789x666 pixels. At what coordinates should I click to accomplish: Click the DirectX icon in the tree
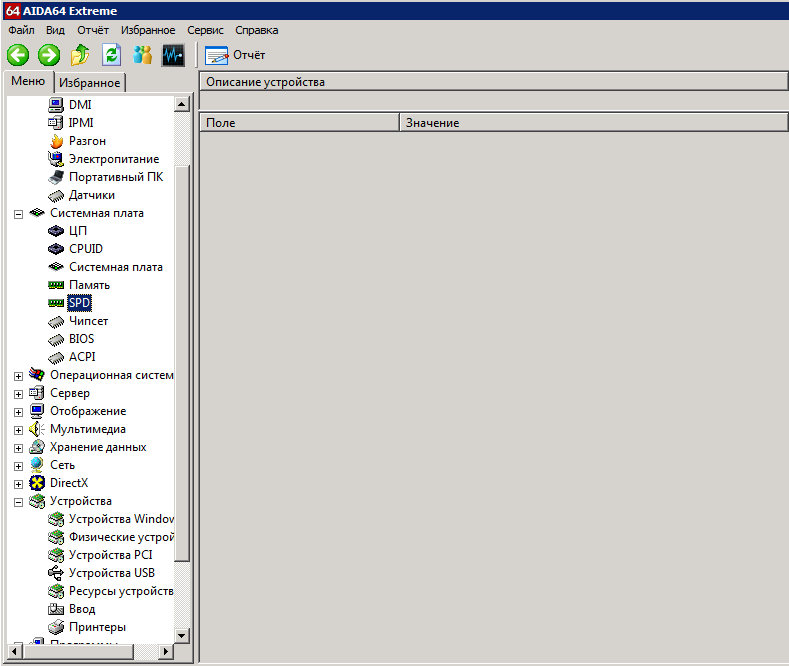(37, 483)
